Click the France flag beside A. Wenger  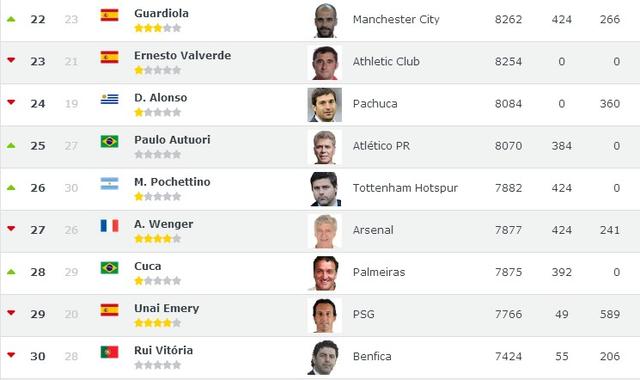(109, 225)
